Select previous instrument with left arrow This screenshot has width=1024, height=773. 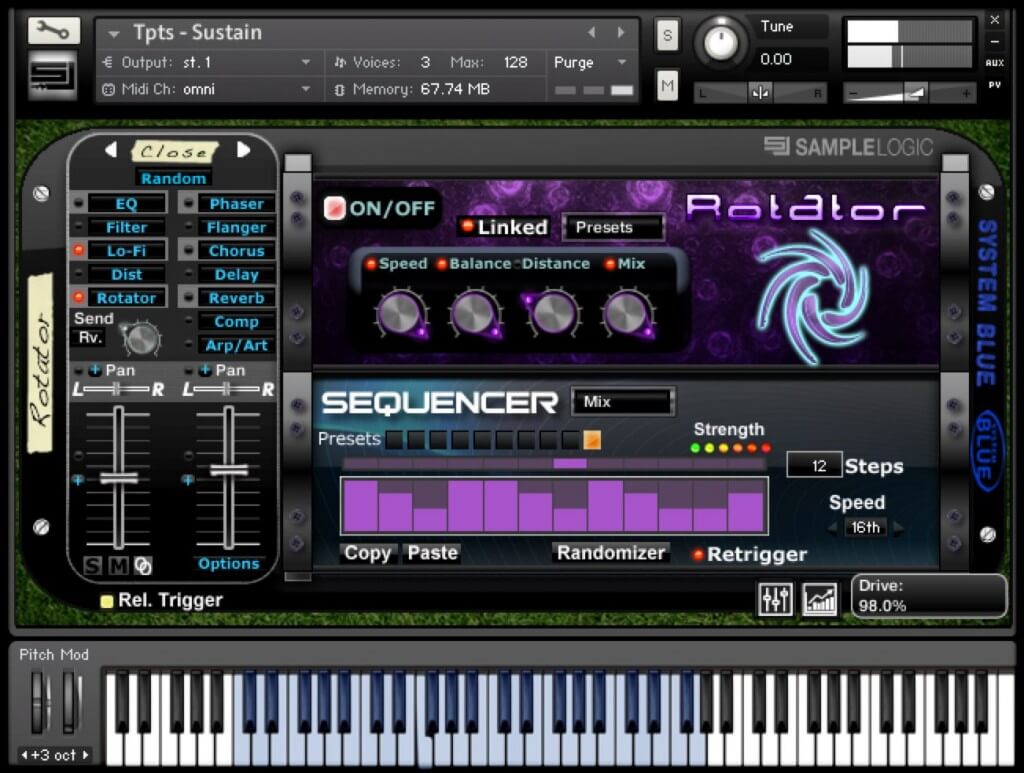tap(591, 32)
